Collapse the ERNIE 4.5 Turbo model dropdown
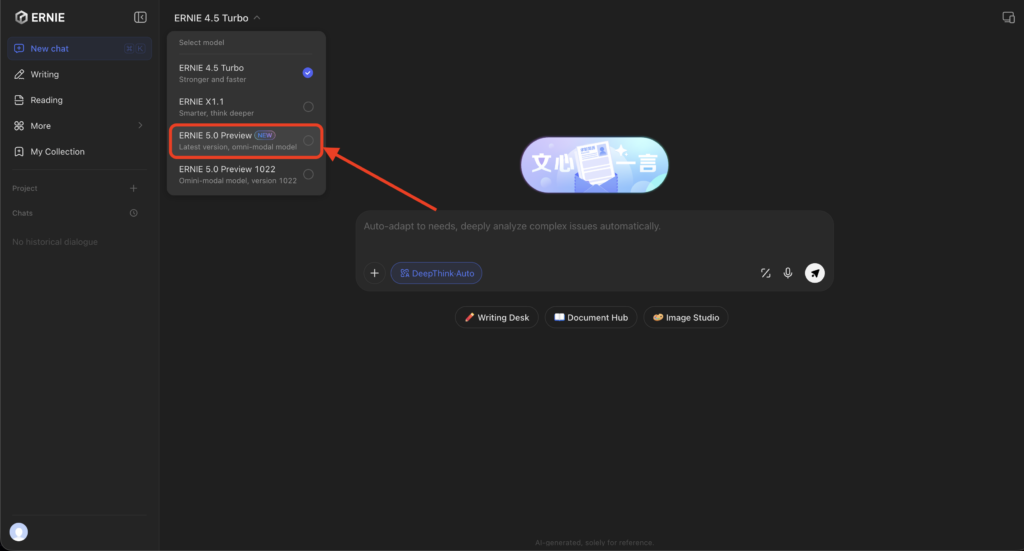The width and height of the screenshot is (1024, 551). pos(217,18)
